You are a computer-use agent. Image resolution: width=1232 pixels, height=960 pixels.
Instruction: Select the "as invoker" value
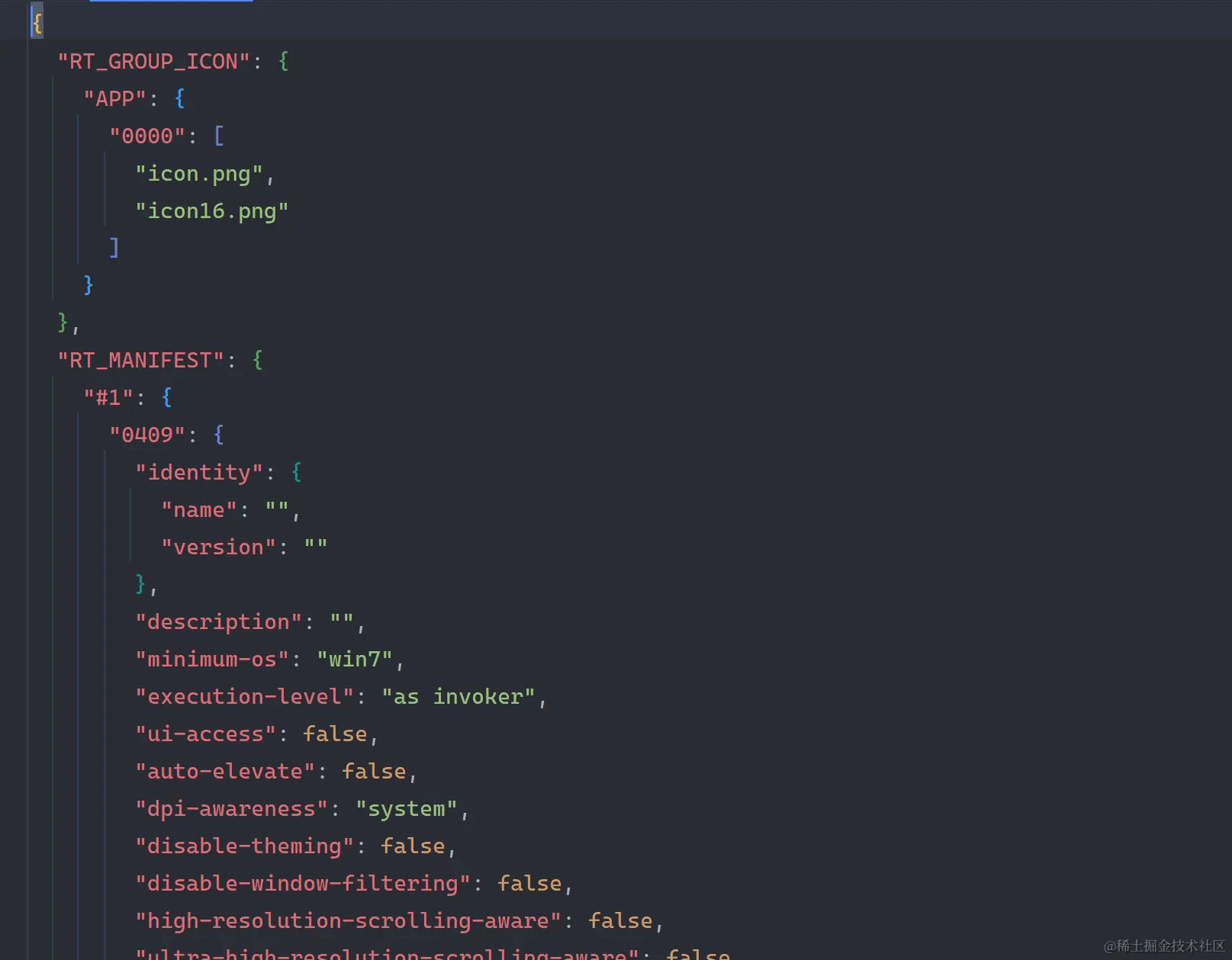[x=458, y=696]
